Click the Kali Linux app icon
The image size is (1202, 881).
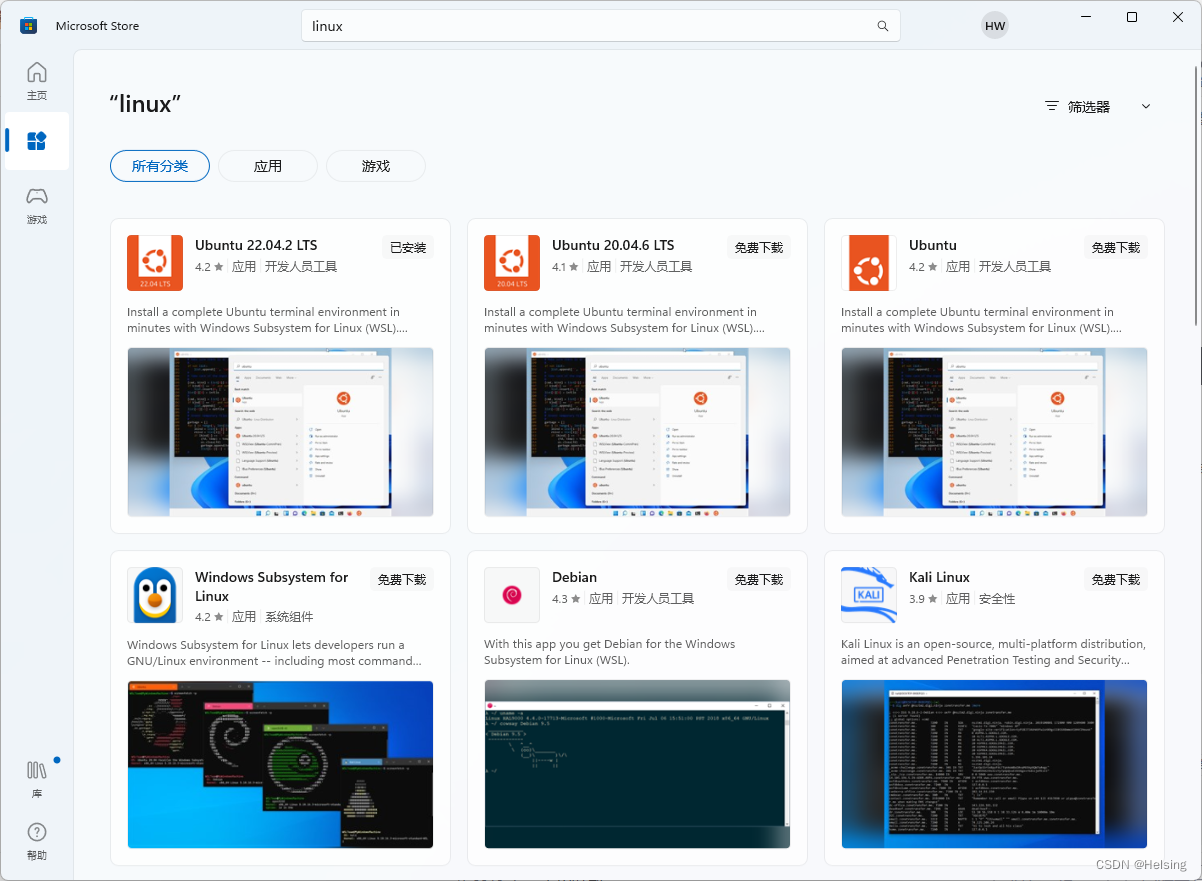(x=869, y=595)
